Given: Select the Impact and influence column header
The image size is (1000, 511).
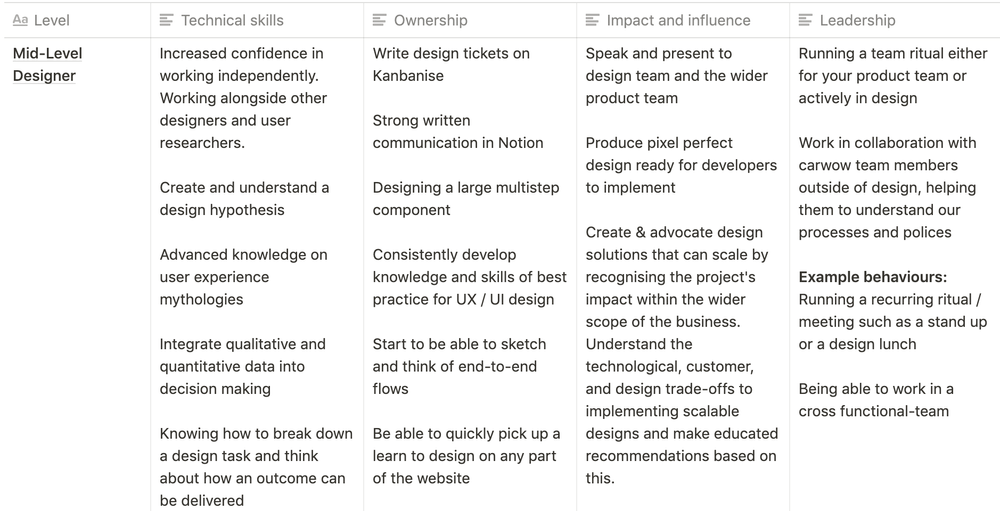Looking at the screenshot, I should pyautogui.click(x=683, y=20).
